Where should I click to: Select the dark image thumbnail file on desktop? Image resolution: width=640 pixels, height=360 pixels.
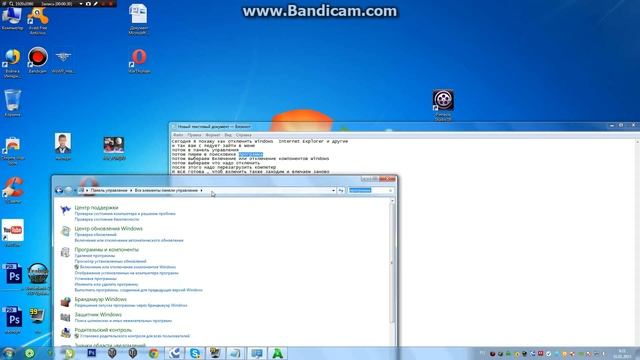[x=114, y=148]
